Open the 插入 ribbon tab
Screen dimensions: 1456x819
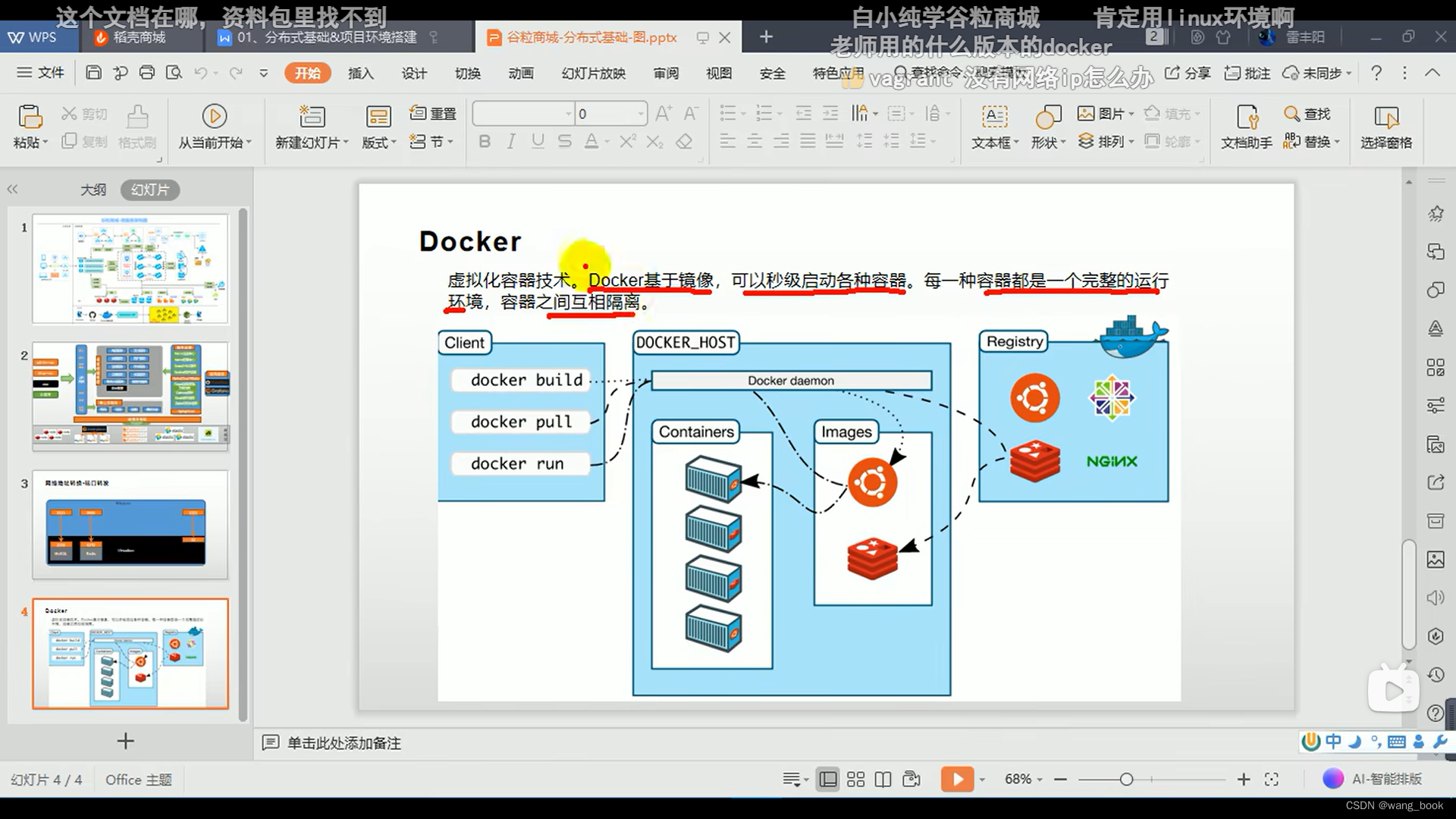point(360,73)
